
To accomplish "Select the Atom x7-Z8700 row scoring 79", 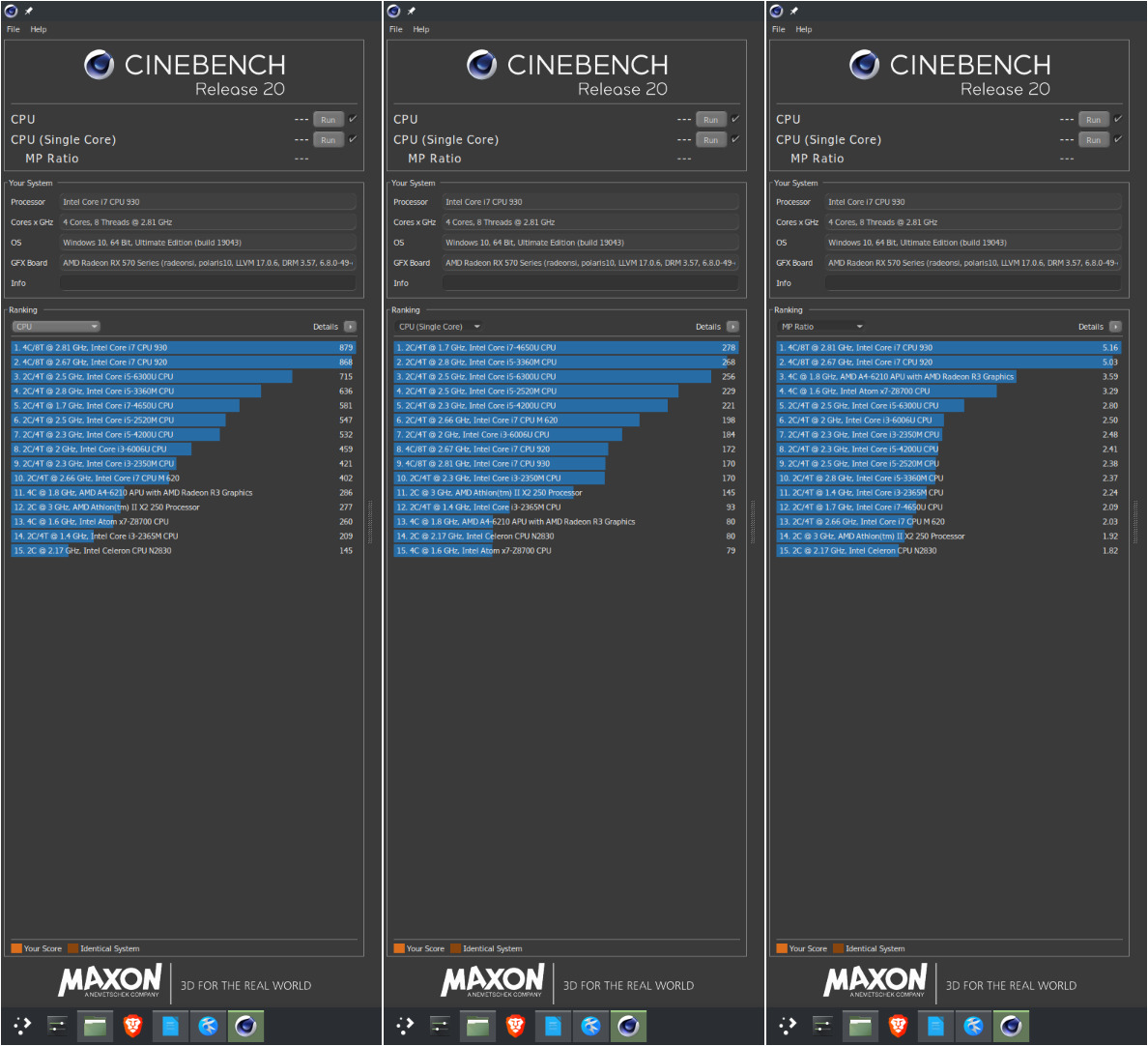I will 566,551.
